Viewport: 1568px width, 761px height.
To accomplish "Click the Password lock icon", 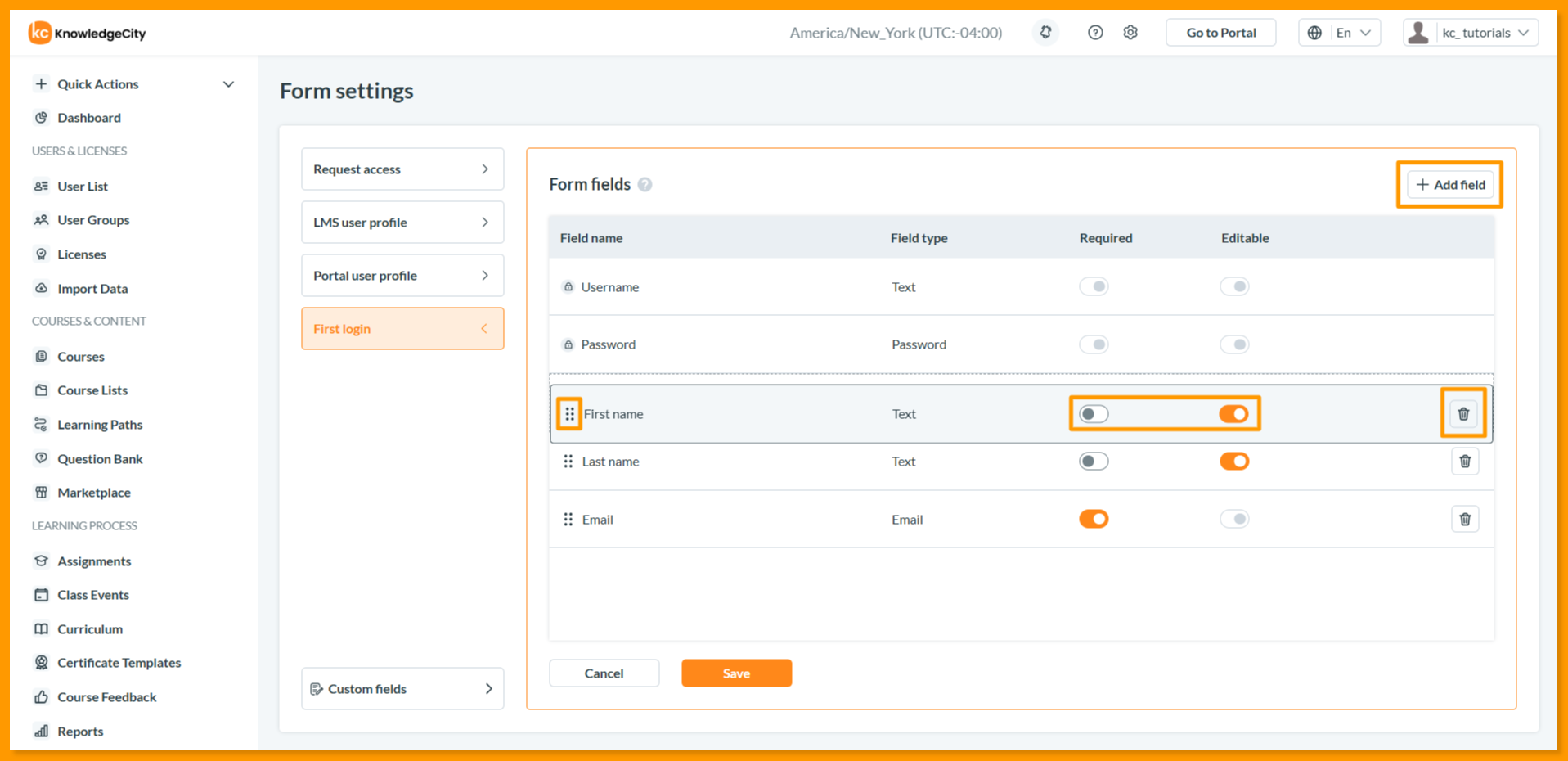I will coord(568,344).
